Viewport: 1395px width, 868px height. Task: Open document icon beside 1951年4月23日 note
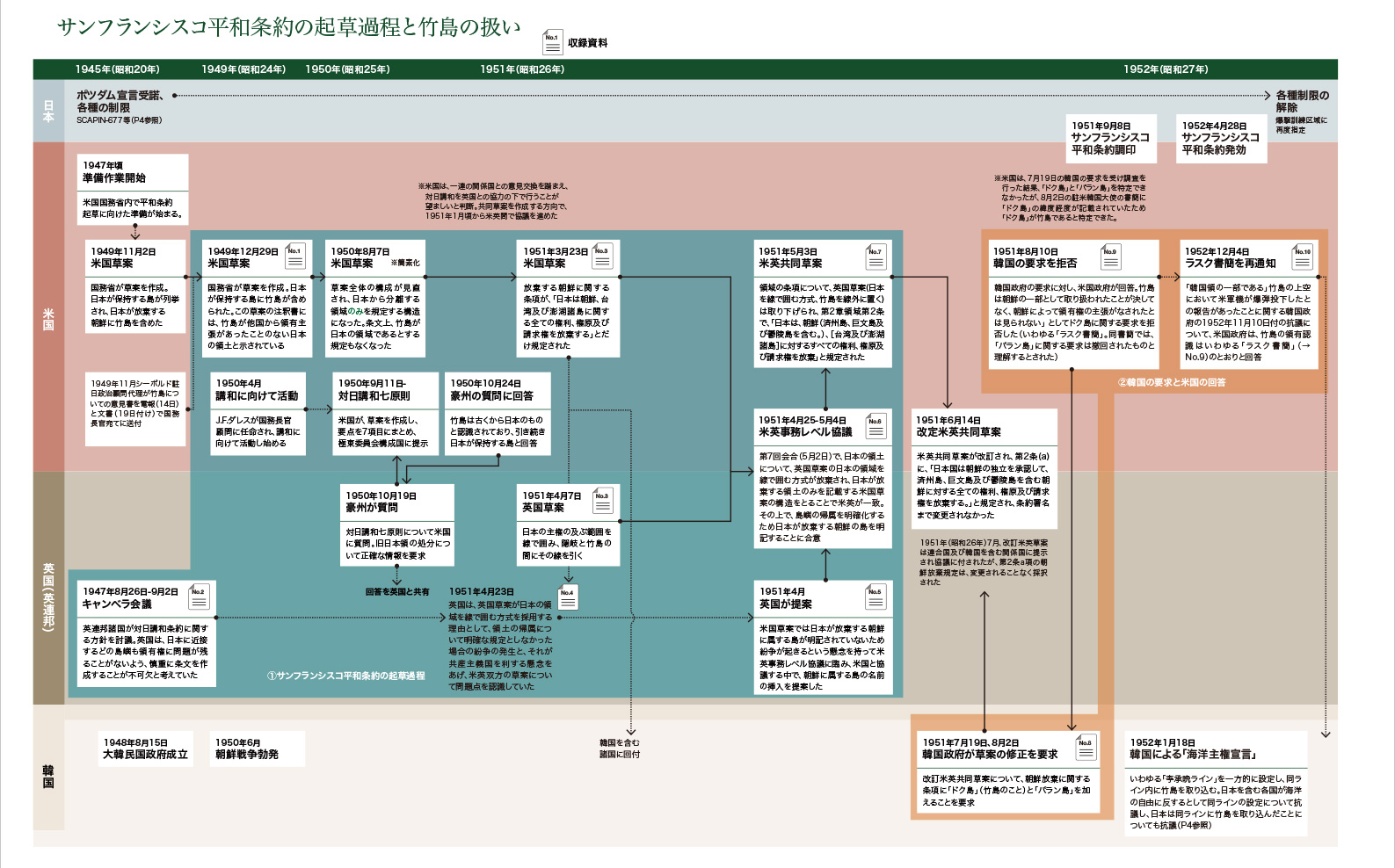click(568, 597)
